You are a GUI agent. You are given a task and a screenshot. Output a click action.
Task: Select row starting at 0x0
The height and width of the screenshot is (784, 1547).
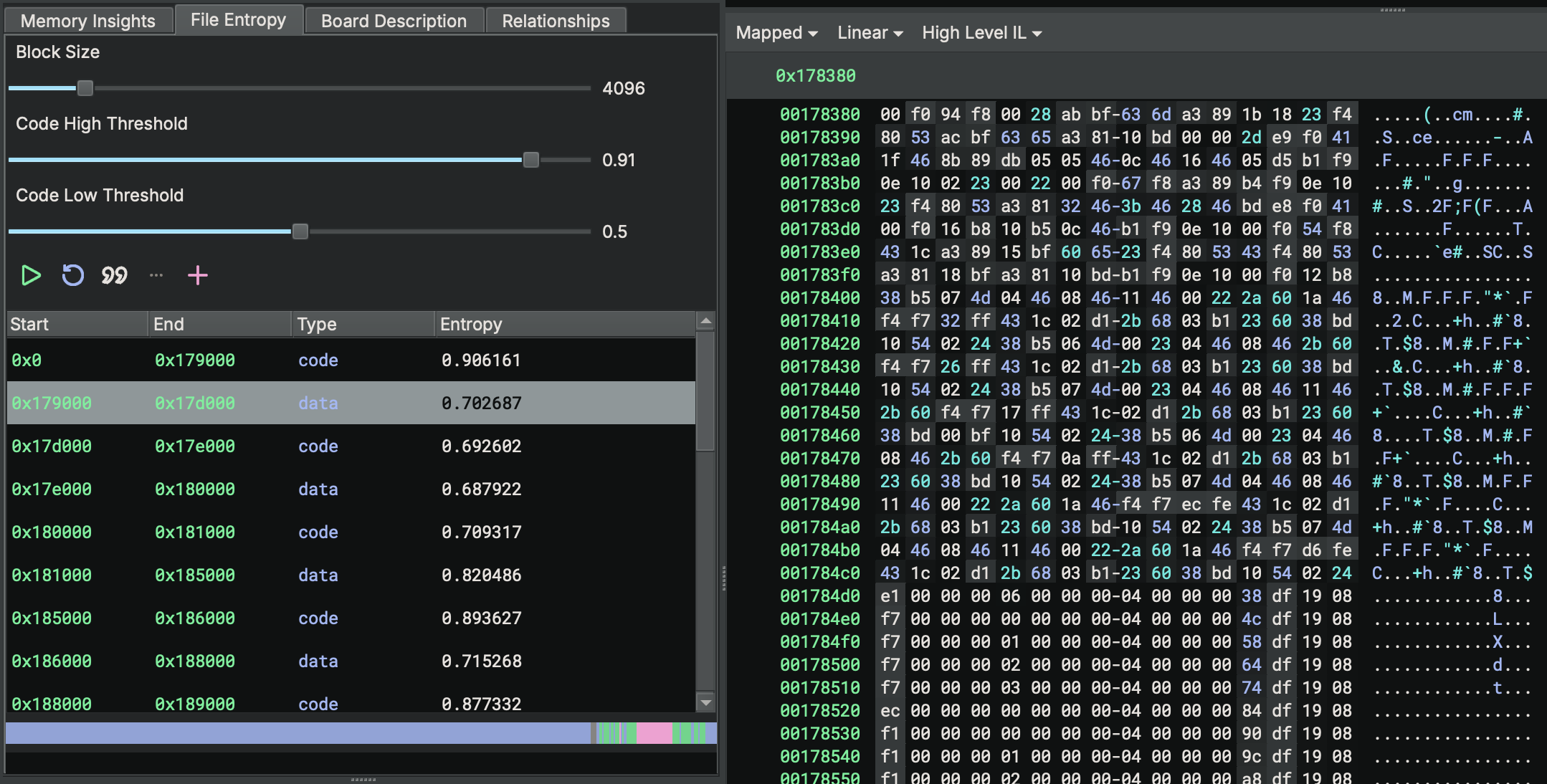(x=351, y=360)
